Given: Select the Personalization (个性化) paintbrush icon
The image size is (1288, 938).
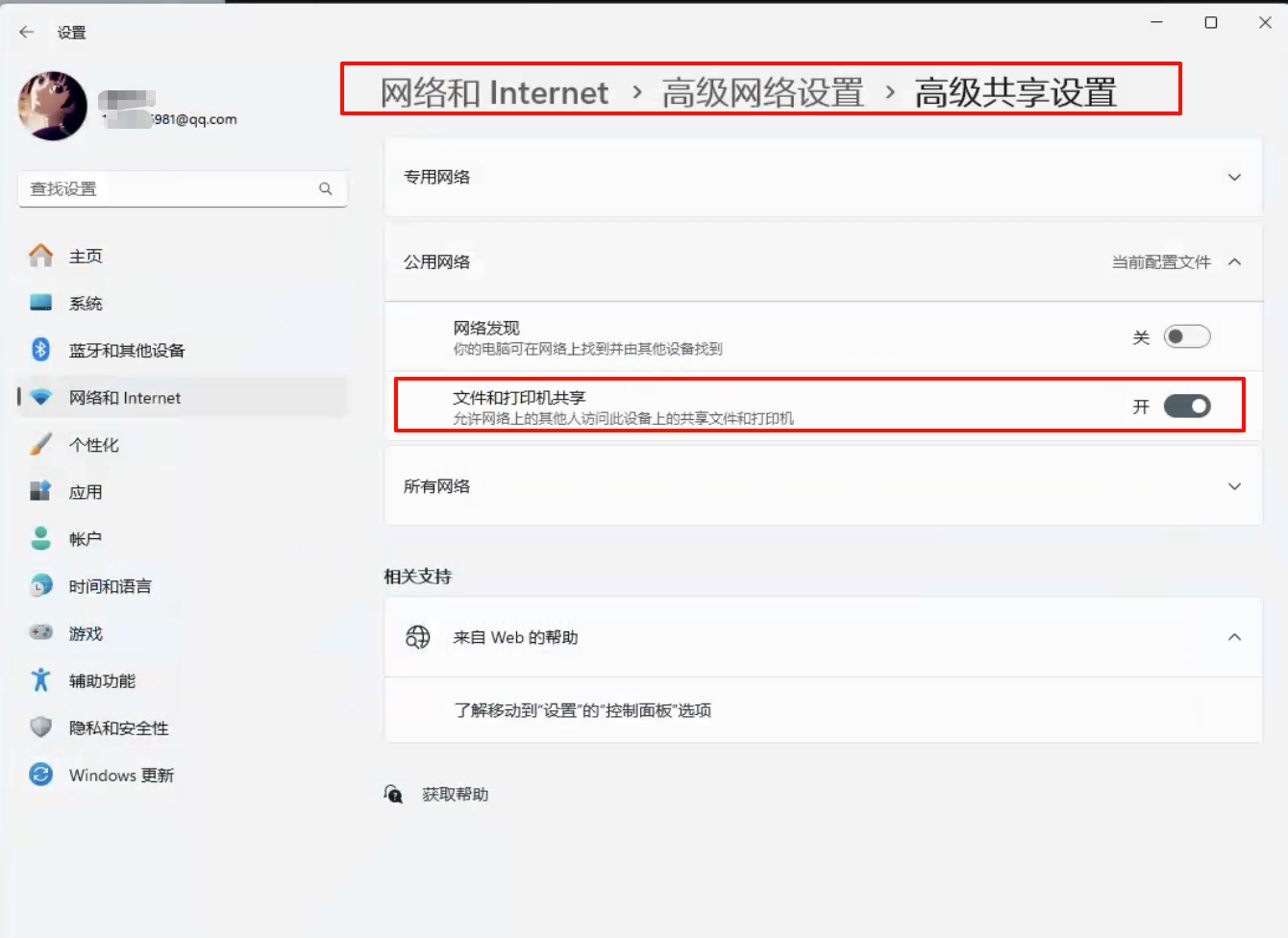Looking at the screenshot, I should click(40, 444).
